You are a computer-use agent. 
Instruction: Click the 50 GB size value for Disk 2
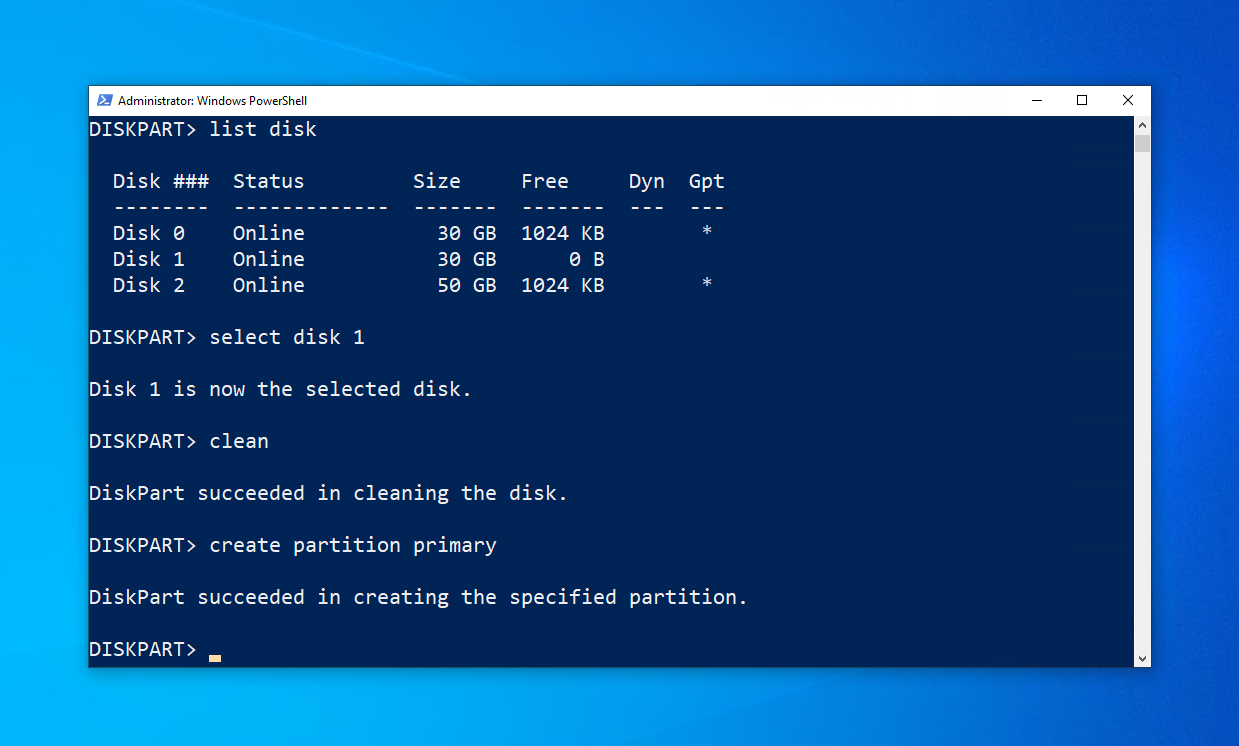click(x=468, y=285)
